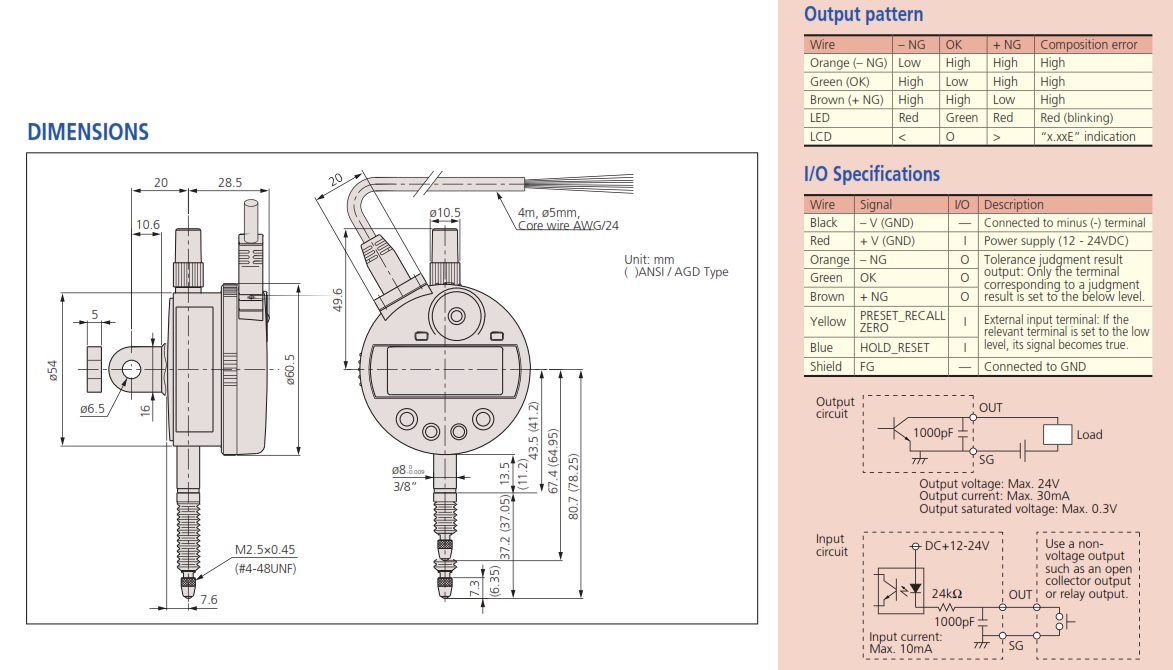Image resolution: width=1173 pixels, height=670 pixels.
Task: Click the round lug hole labeled ø6.5
Action: pyautogui.click(x=131, y=369)
